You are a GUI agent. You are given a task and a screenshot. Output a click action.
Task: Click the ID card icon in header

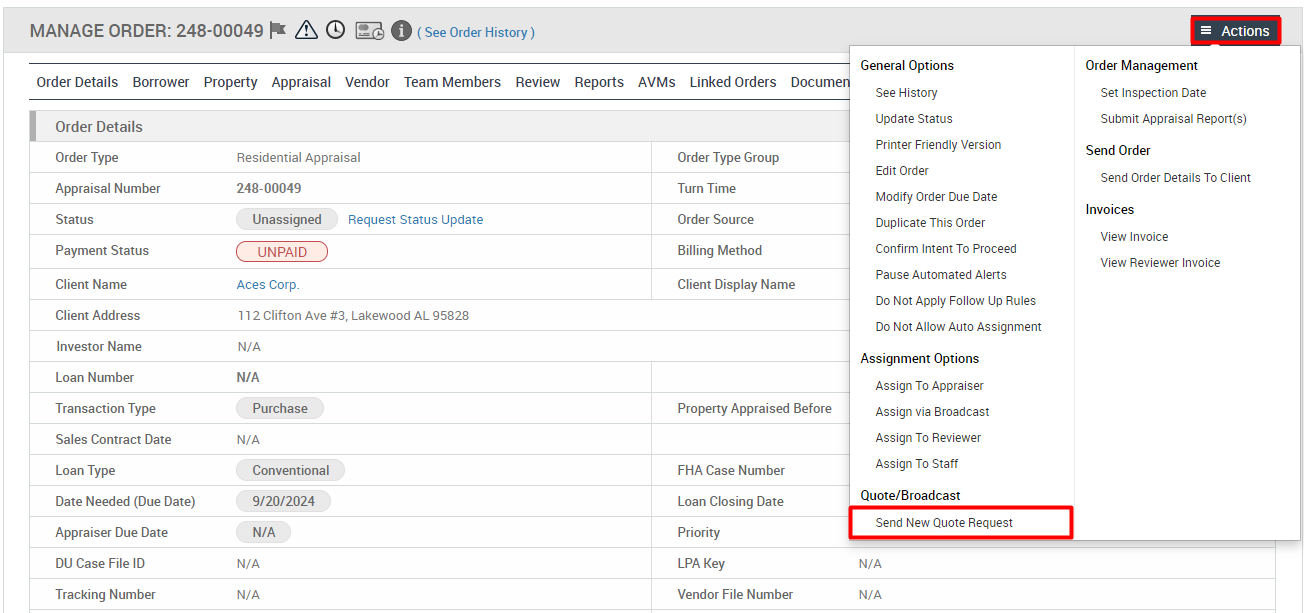point(369,31)
